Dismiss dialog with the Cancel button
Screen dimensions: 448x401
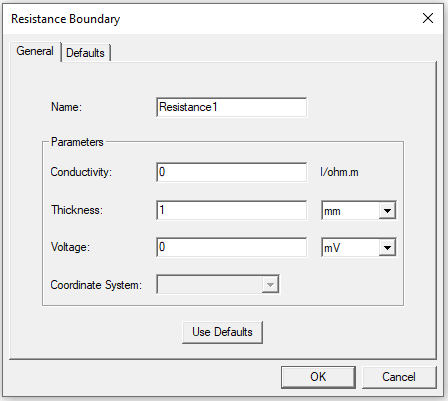pos(399,377)
